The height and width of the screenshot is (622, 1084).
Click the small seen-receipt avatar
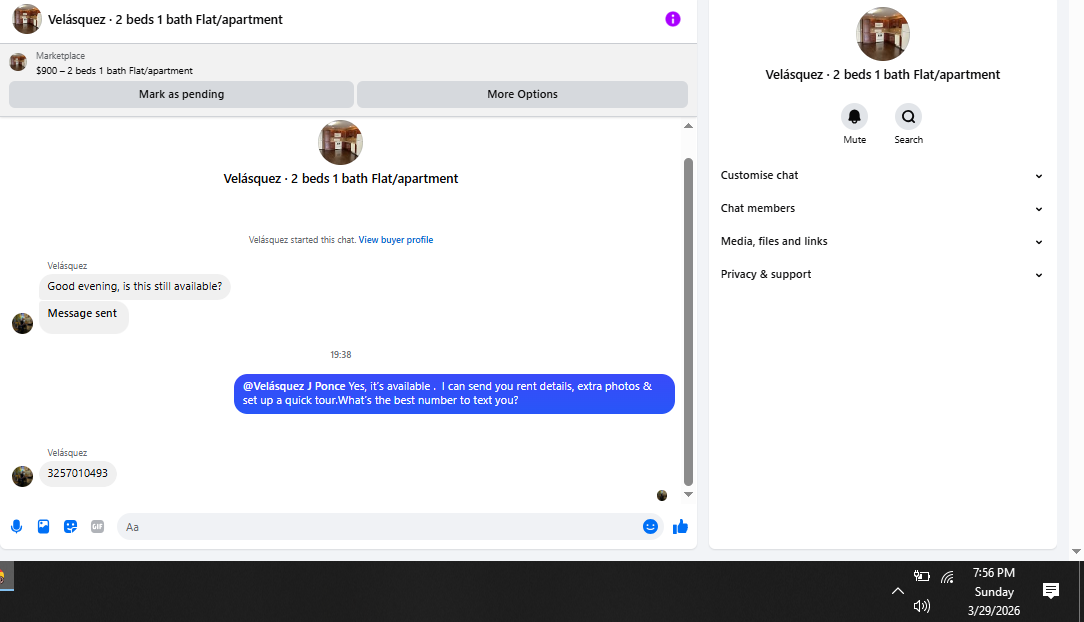click(662, 496)
